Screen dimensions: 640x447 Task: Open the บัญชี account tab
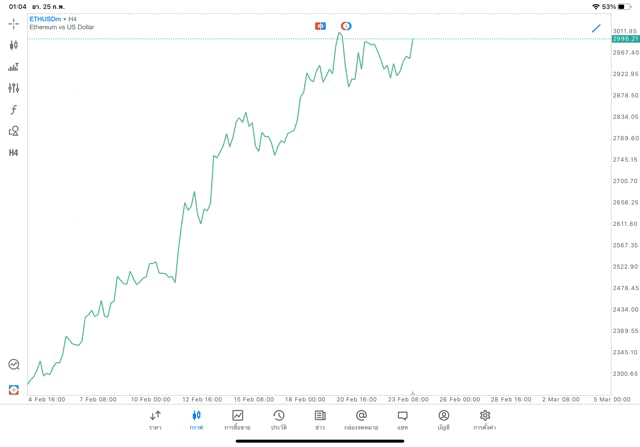click(x=443, y=420)
